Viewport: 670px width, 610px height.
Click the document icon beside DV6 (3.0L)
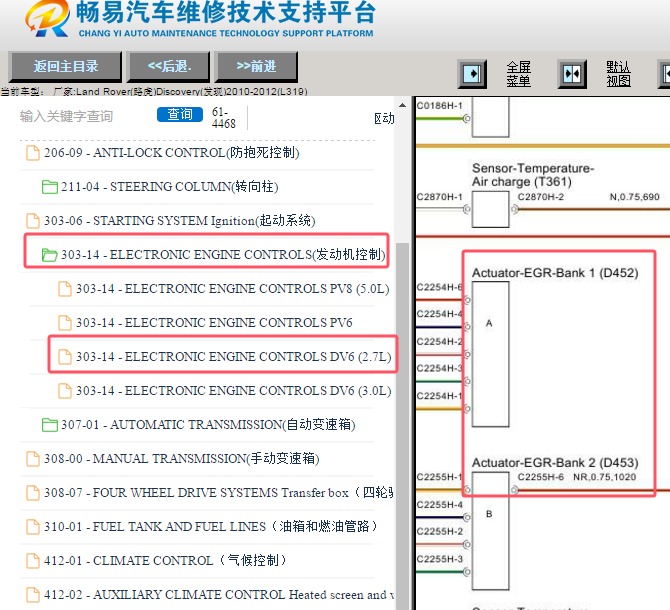point(65,391)
